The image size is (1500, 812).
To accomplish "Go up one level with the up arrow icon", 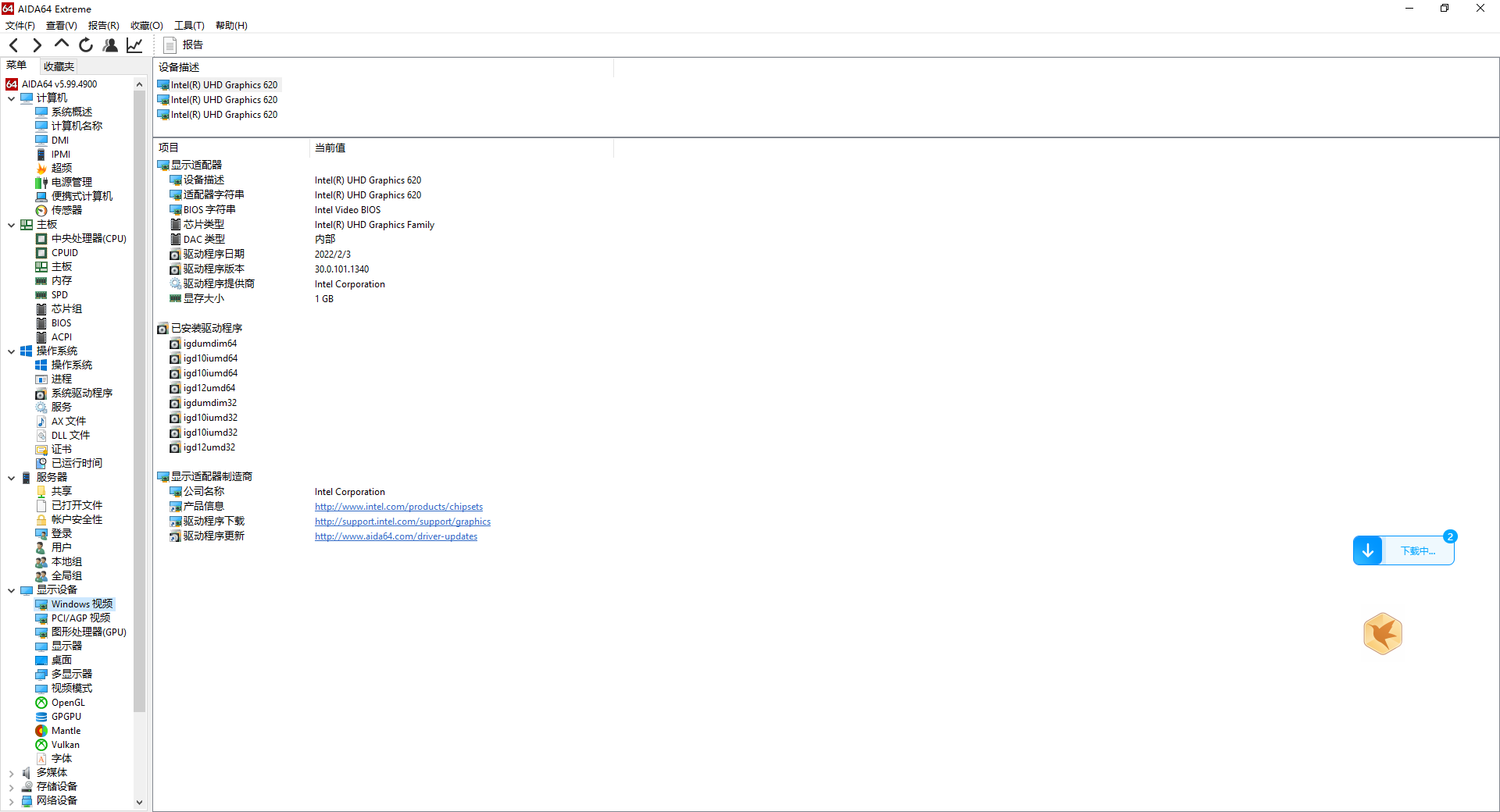I will coord(62,45).
